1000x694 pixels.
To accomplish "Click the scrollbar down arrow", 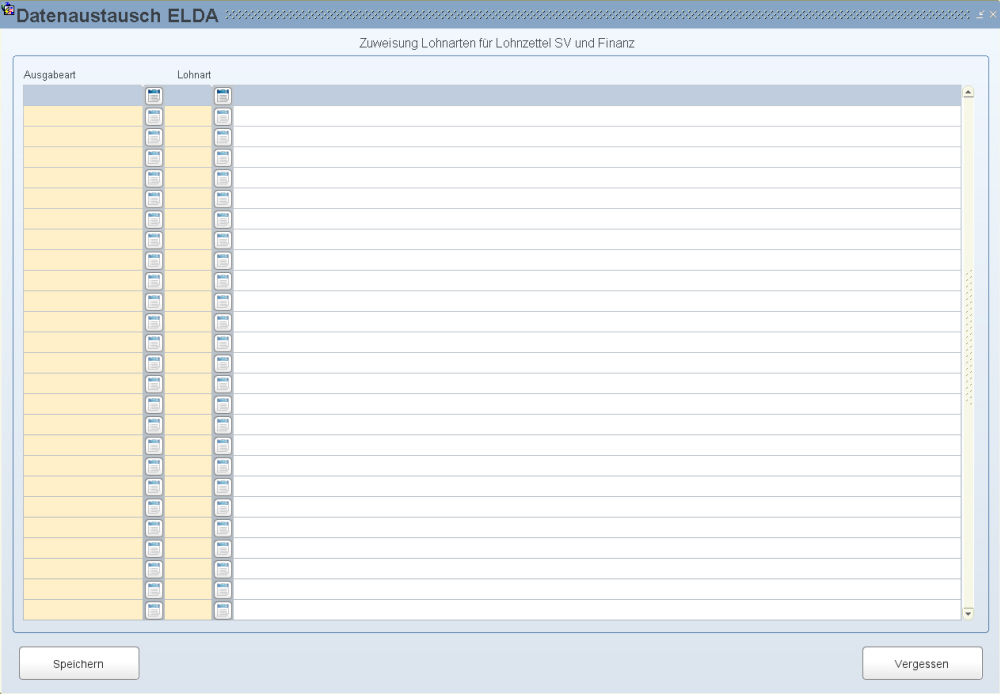I will pyautogui.click(x=968, y=614).
